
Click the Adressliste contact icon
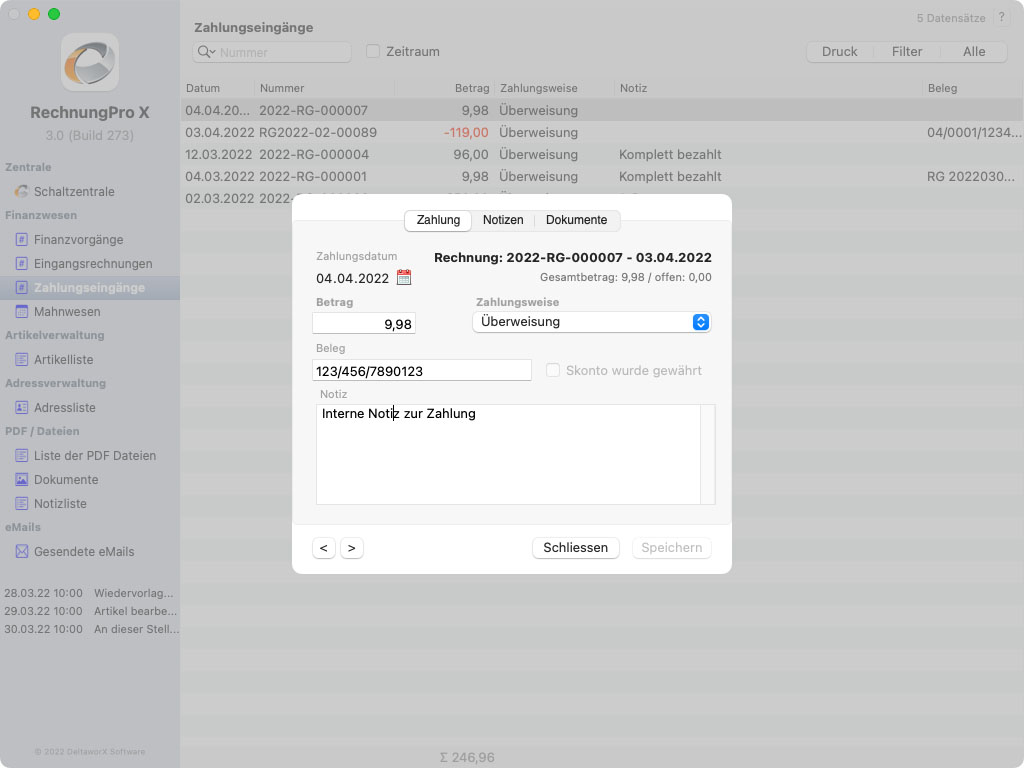click(x=22, y=408)
